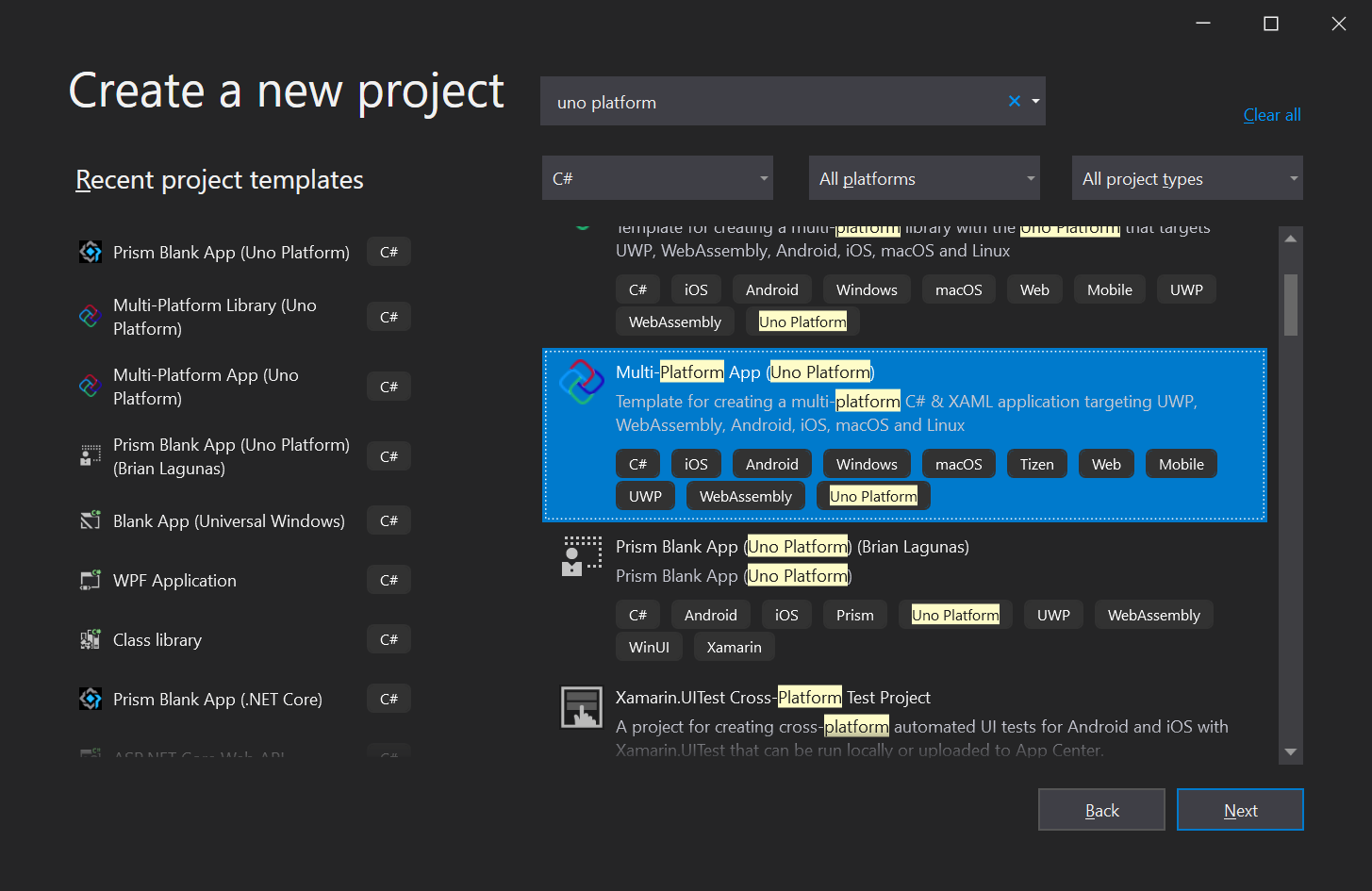Screen dimensions: 1372x891
Task: Click the WPF Application icon
Action: [x=90, y=580]
